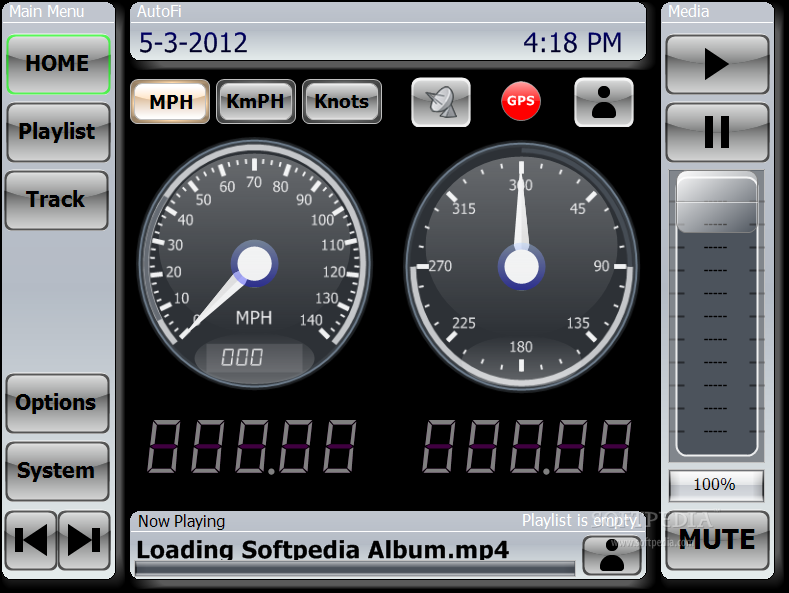Click the left seven-segment counter display

[x=253, y=447]
